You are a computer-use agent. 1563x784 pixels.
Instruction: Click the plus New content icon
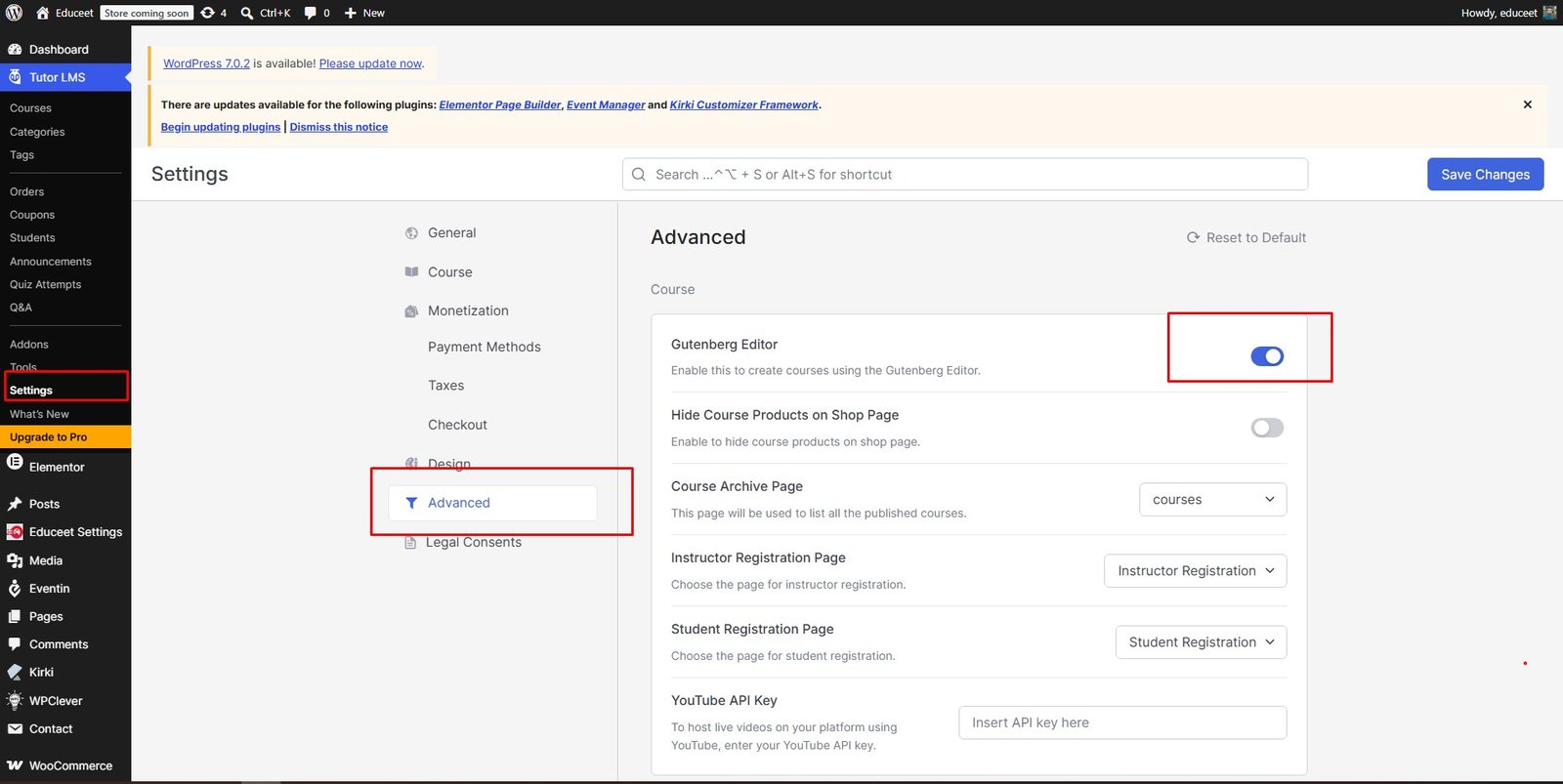(x=351, y=13)
